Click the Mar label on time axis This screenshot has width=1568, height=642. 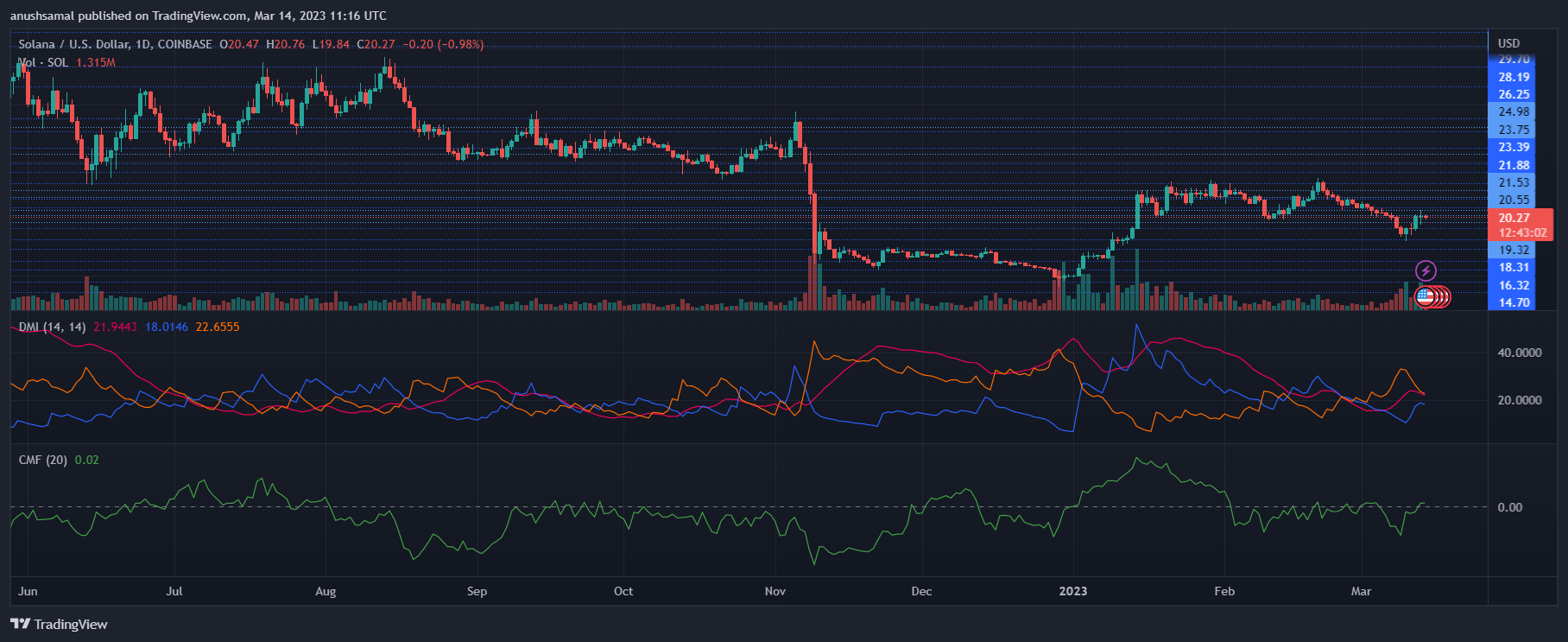(1360, 591)
